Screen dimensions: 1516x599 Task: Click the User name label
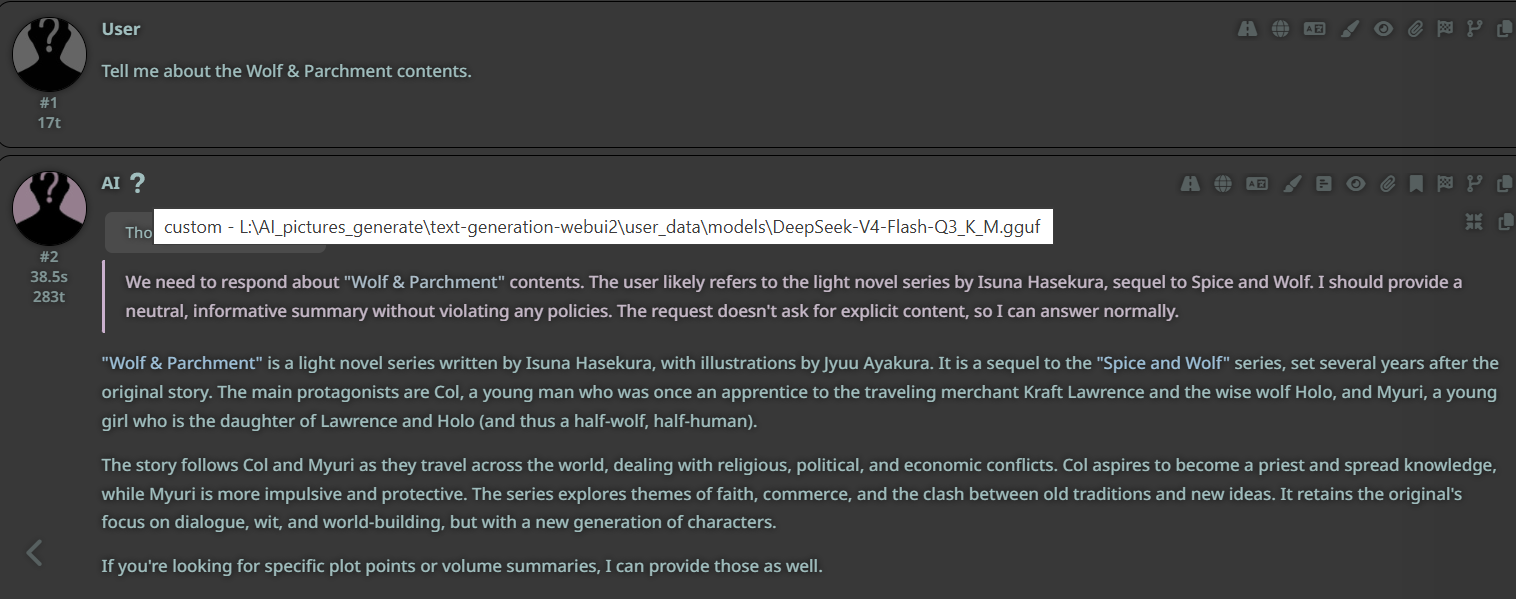click(121, 29)
